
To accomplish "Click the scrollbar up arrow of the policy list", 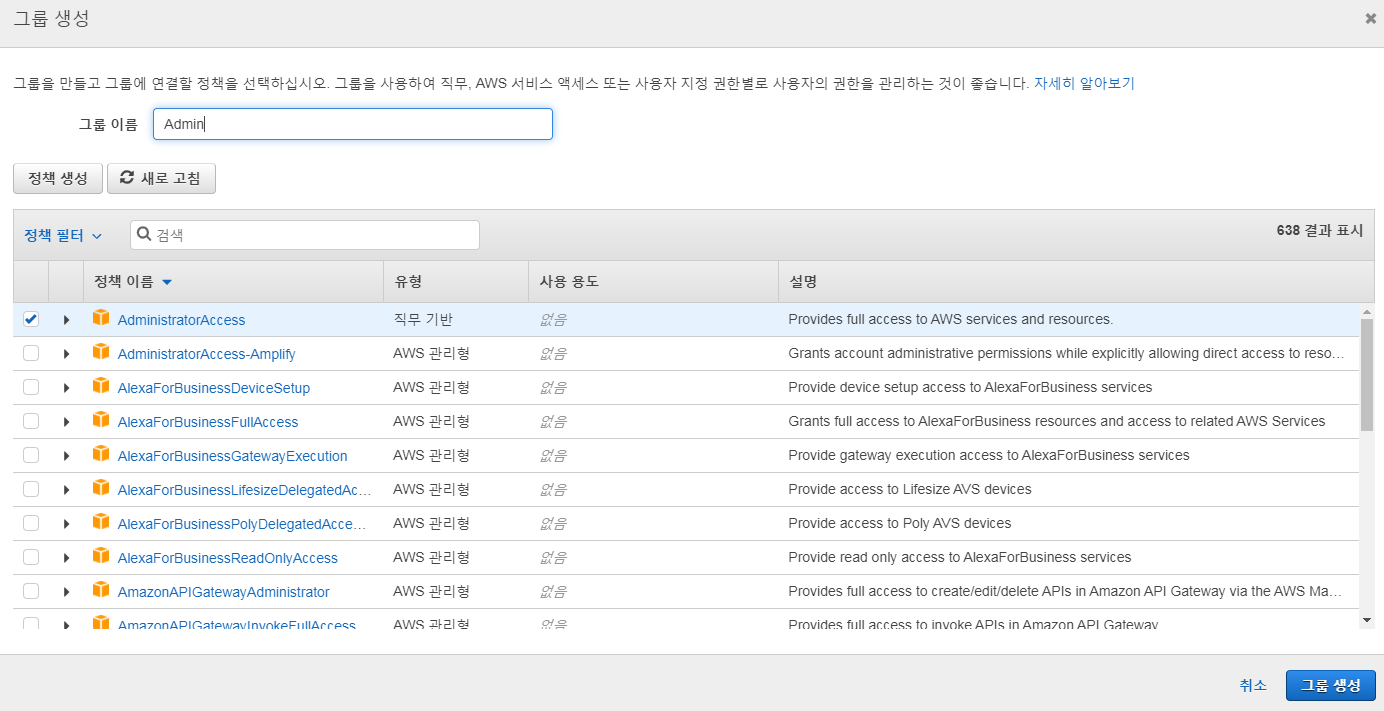I will pyautogui.click(x=1367, y=311).
